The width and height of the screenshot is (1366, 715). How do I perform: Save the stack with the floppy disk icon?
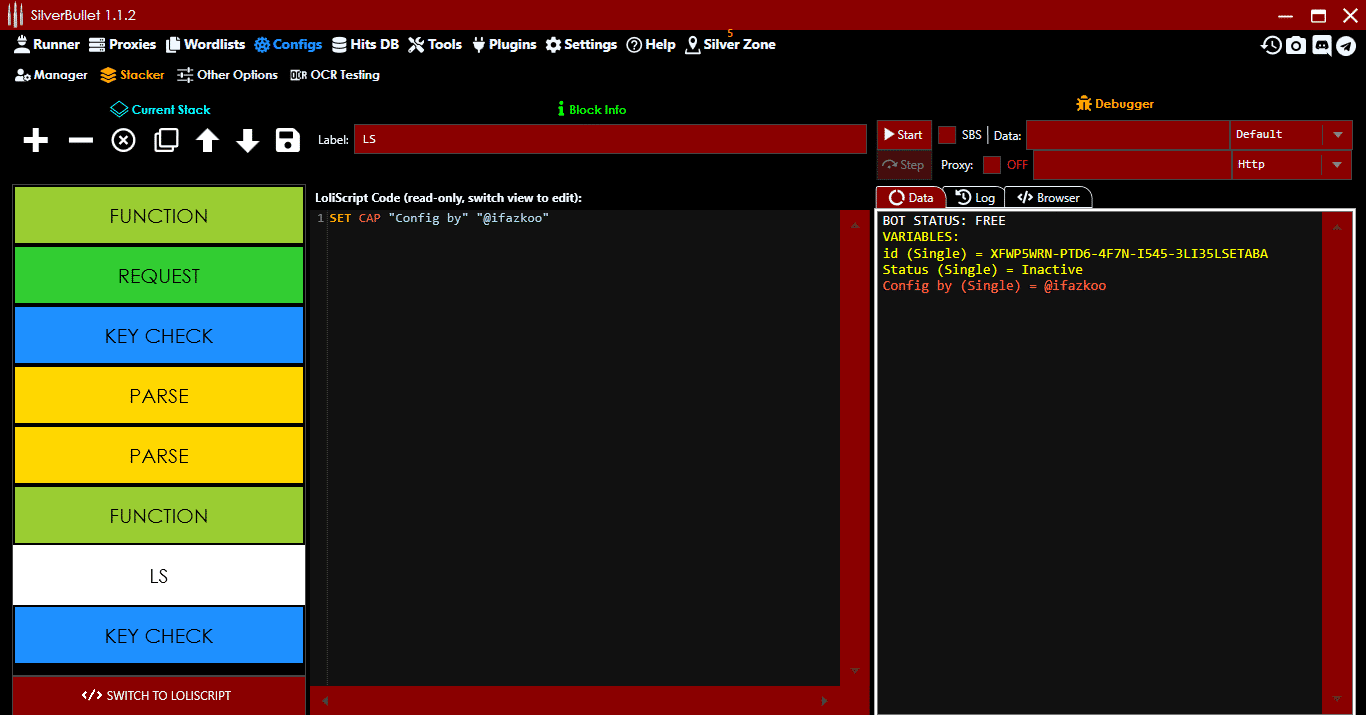coord(287,140)
